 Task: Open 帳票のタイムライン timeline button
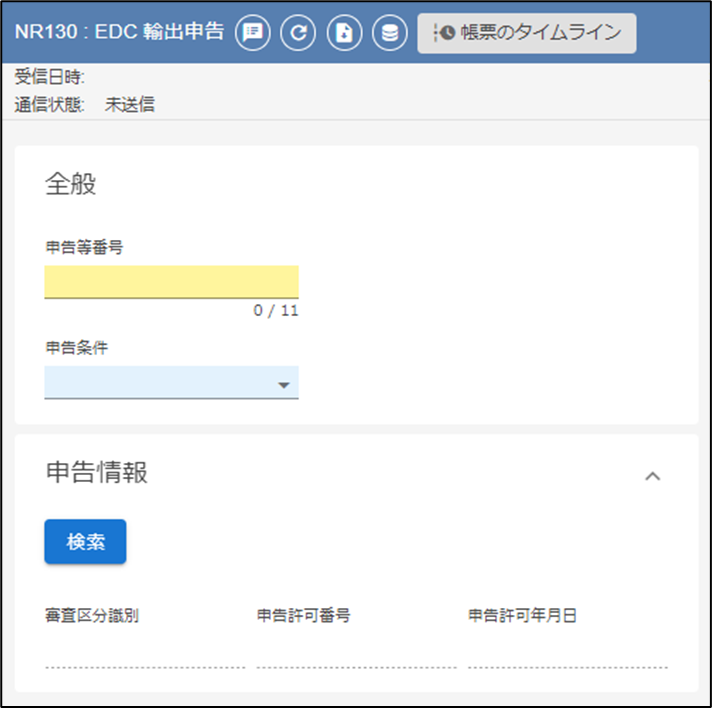(x=527, y=33)
